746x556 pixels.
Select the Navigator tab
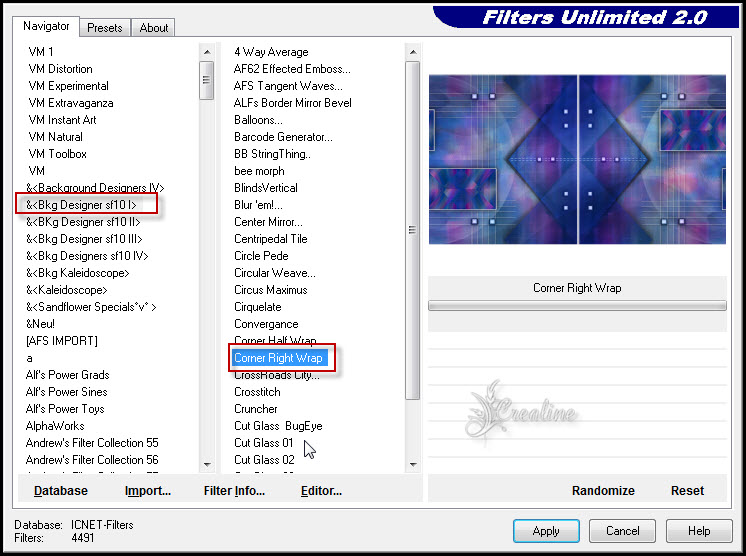[x=46, y=27]
